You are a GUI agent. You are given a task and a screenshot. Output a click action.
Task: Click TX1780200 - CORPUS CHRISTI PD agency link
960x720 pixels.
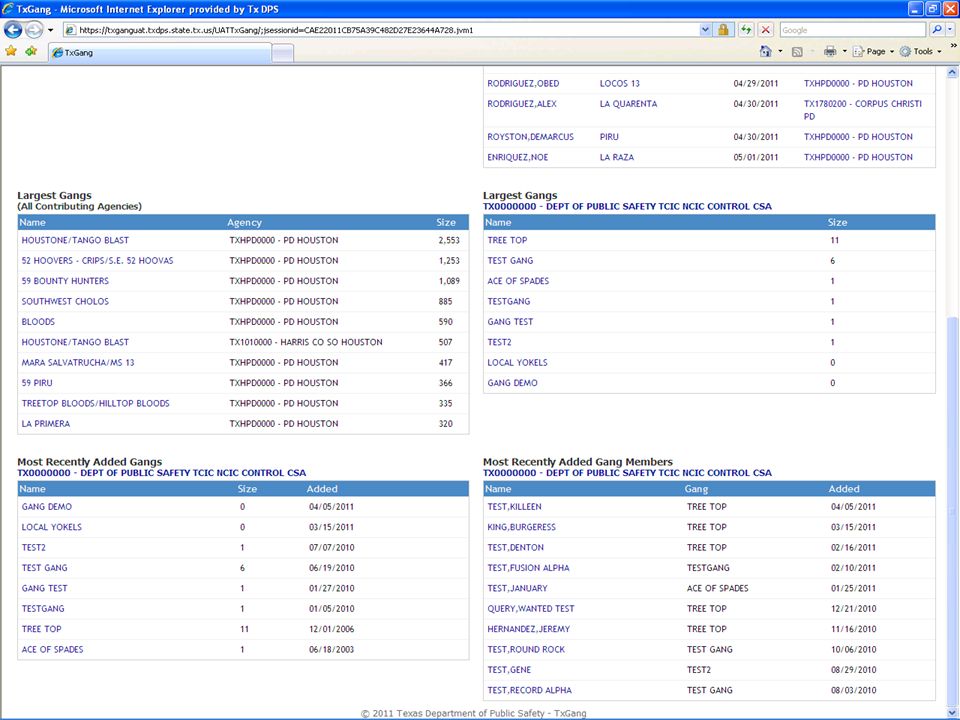point(863,110)
